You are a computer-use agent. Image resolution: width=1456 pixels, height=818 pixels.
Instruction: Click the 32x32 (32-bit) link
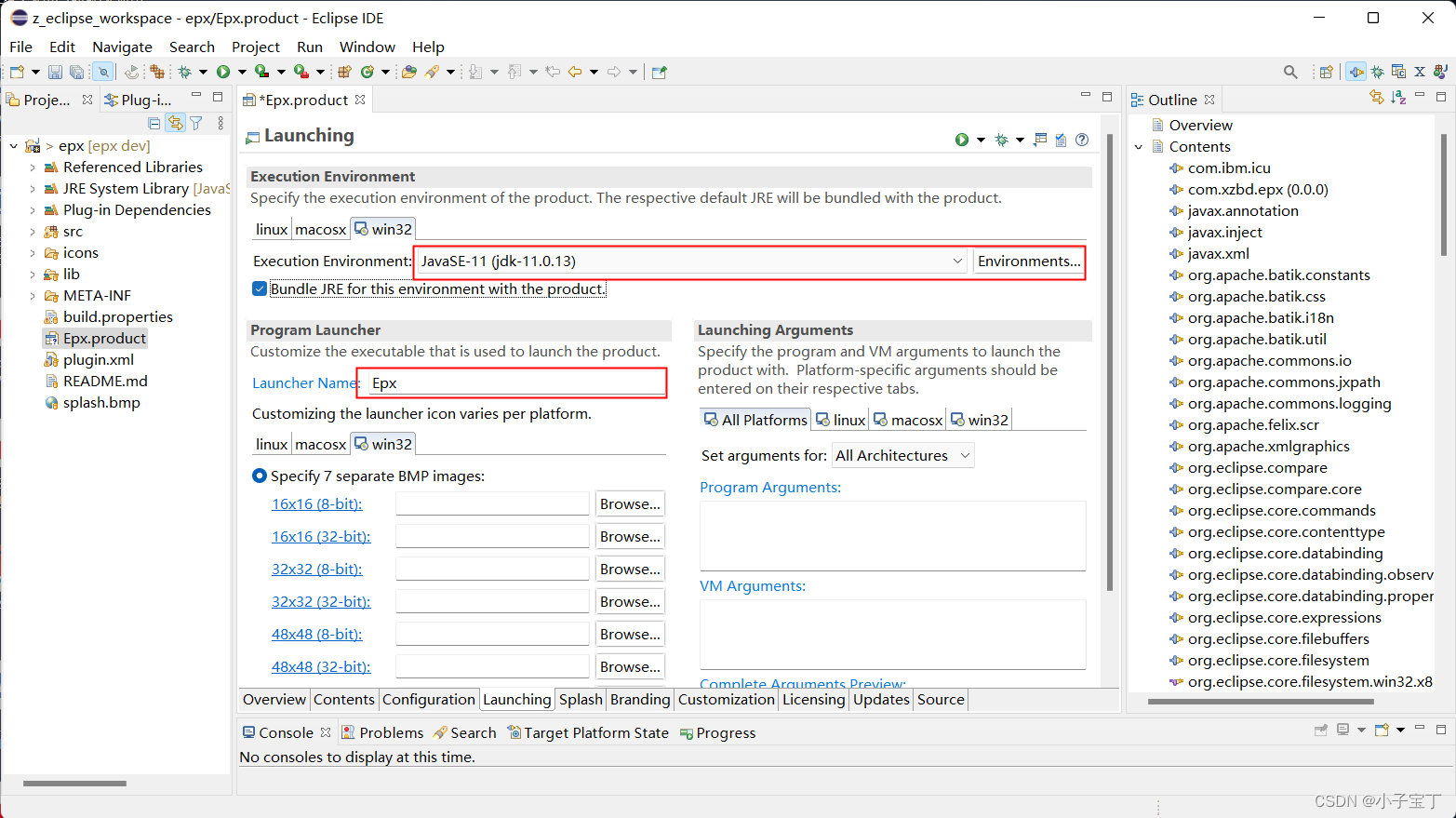[321, 601]
